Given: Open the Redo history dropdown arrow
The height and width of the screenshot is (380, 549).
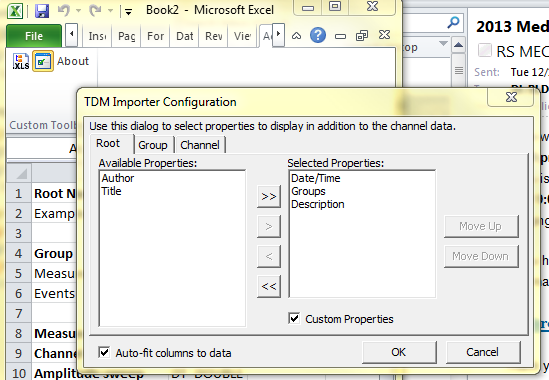Looking at the screenshot, I should [x=110, y=11].
